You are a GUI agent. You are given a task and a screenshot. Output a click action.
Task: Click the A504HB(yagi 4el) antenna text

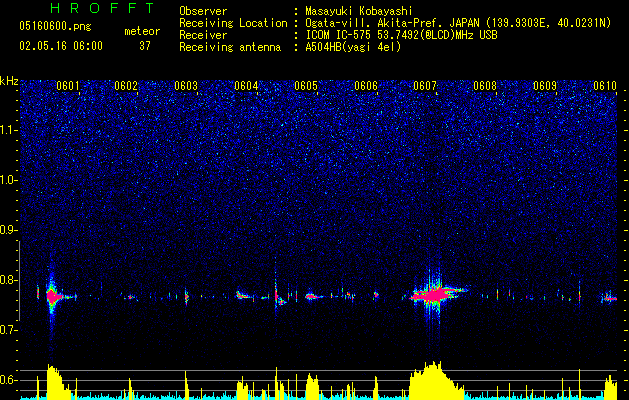point(353,47)
